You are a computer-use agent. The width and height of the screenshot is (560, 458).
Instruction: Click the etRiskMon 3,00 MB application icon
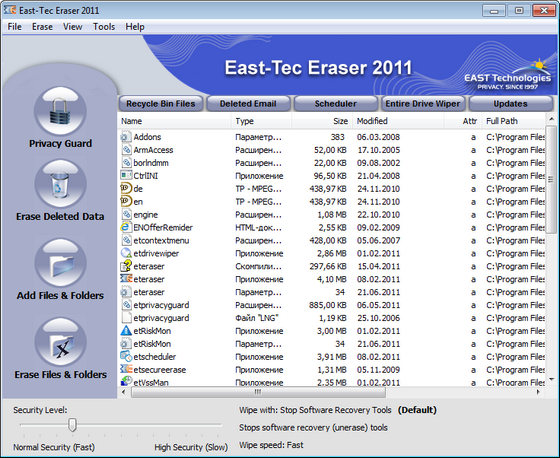(x=126, y=330)
